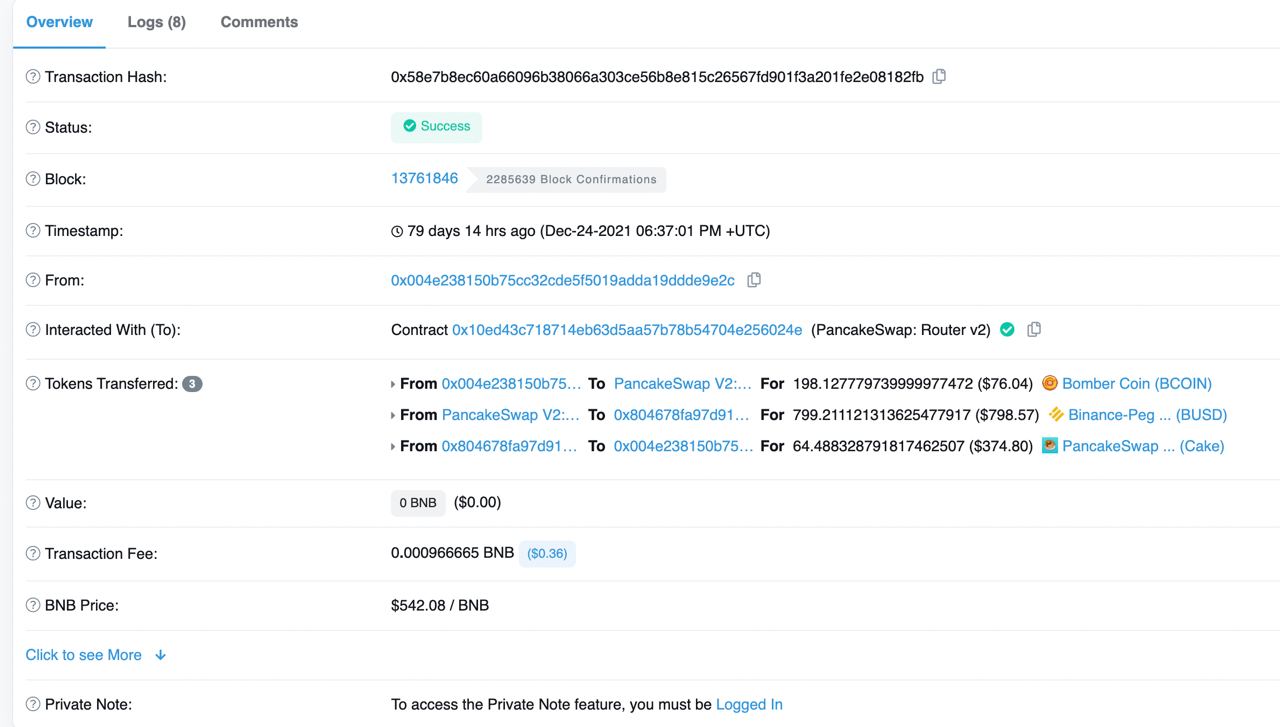This screenshot has width=1280, height=727.
Task: Switch to the Overview tab
Action: pos(59,22)
